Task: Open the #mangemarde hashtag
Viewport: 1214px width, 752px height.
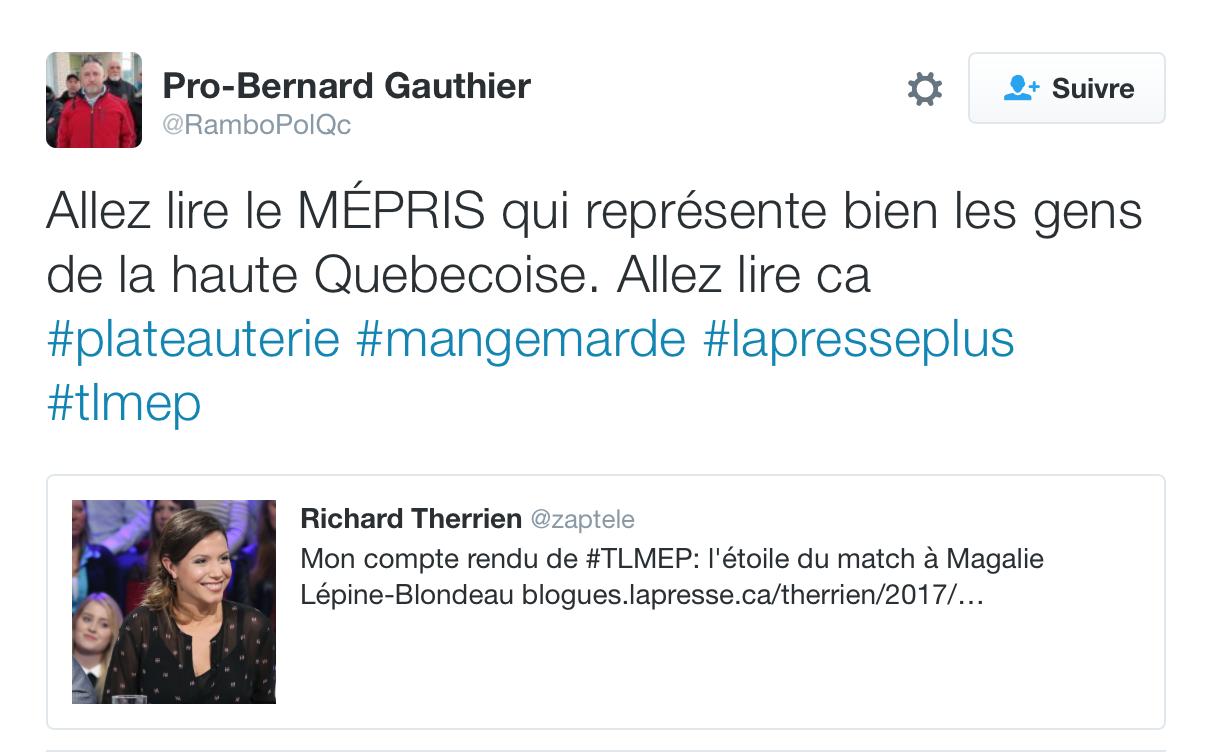Action: click(521, 340)
